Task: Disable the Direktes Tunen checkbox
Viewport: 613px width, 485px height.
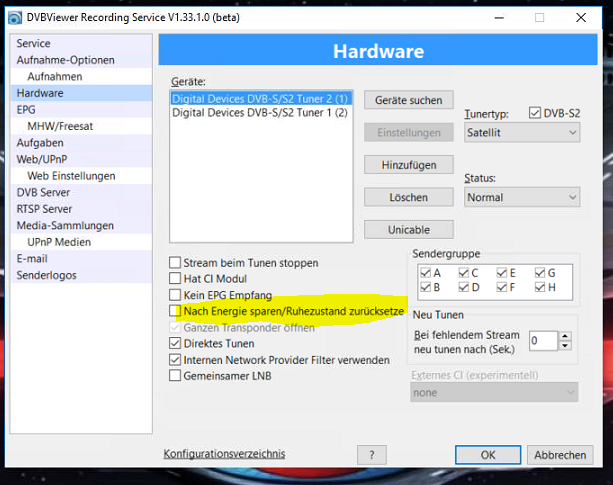Action: (175, 343)
